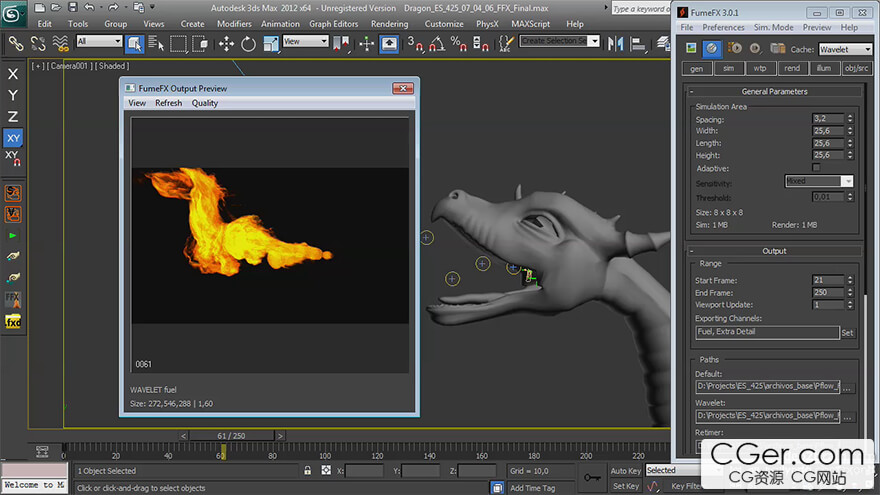Open the Graph Editors menu
880x495 pixels.
coord(333,24)
